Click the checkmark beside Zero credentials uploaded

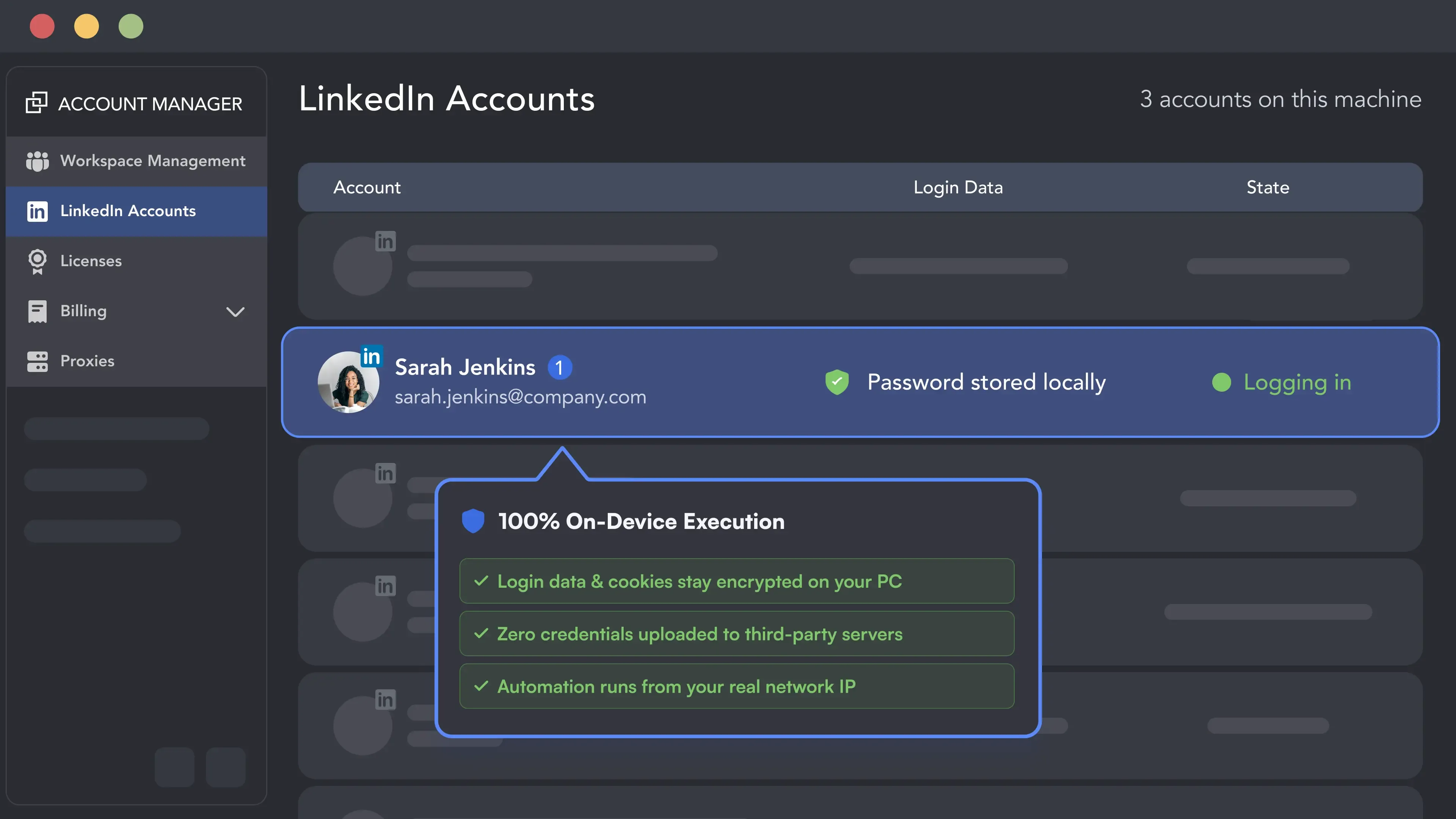click(x=481, y=634)
